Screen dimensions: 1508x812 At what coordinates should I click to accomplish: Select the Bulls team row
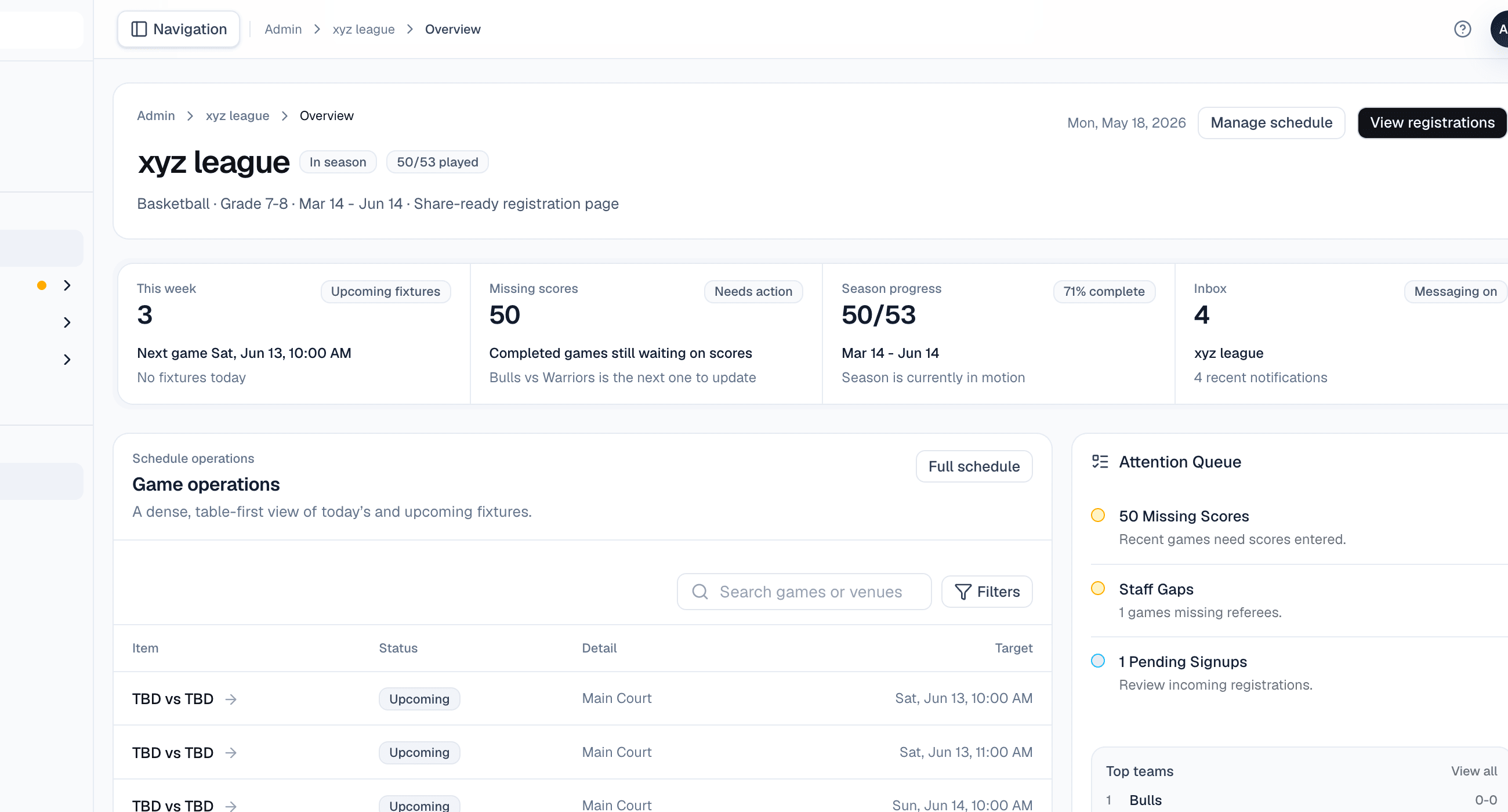click(x=1301, y=800)
